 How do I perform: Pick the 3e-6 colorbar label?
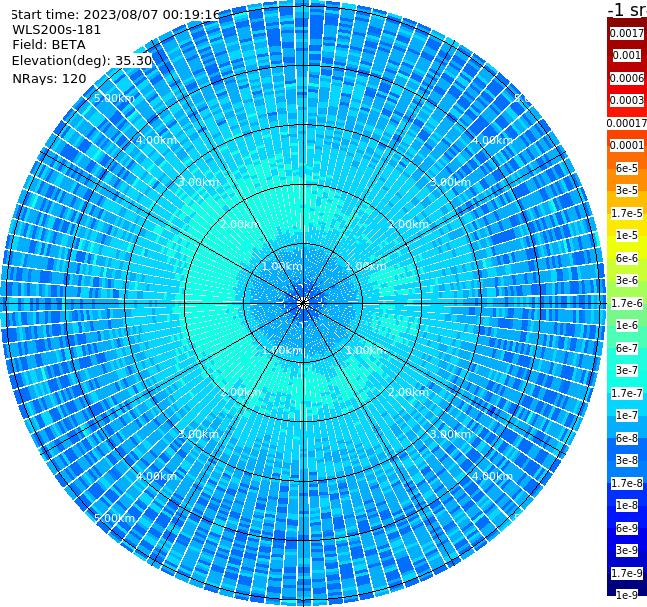point(627,280)
